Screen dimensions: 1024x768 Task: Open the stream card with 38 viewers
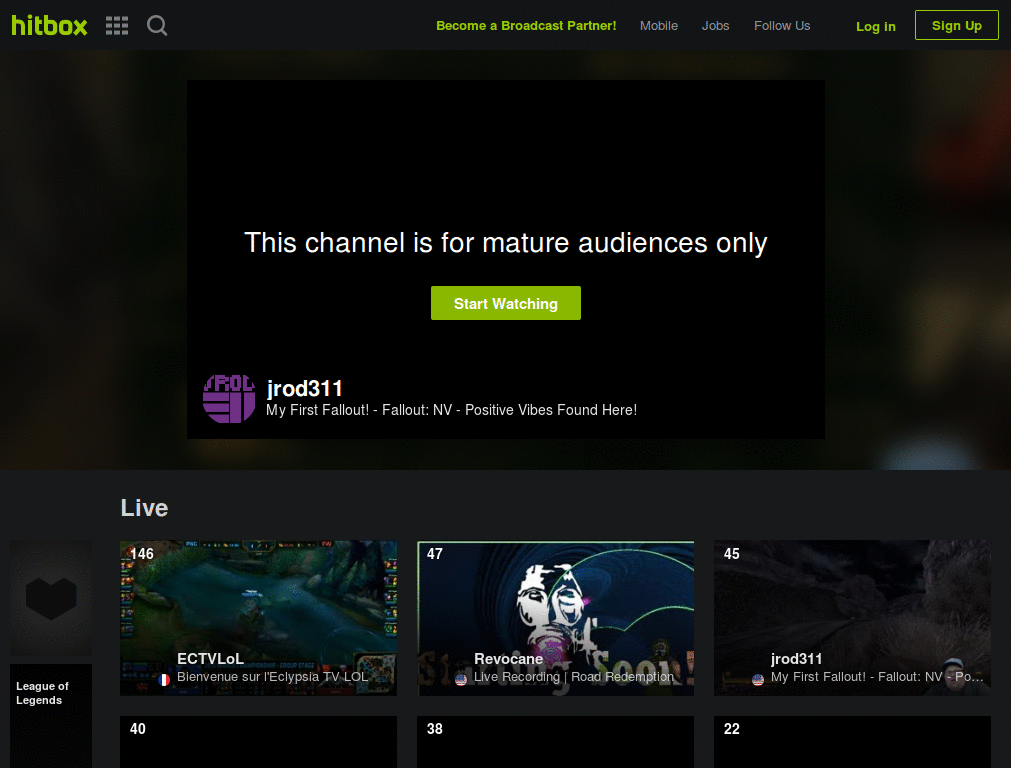coord(555,742)
